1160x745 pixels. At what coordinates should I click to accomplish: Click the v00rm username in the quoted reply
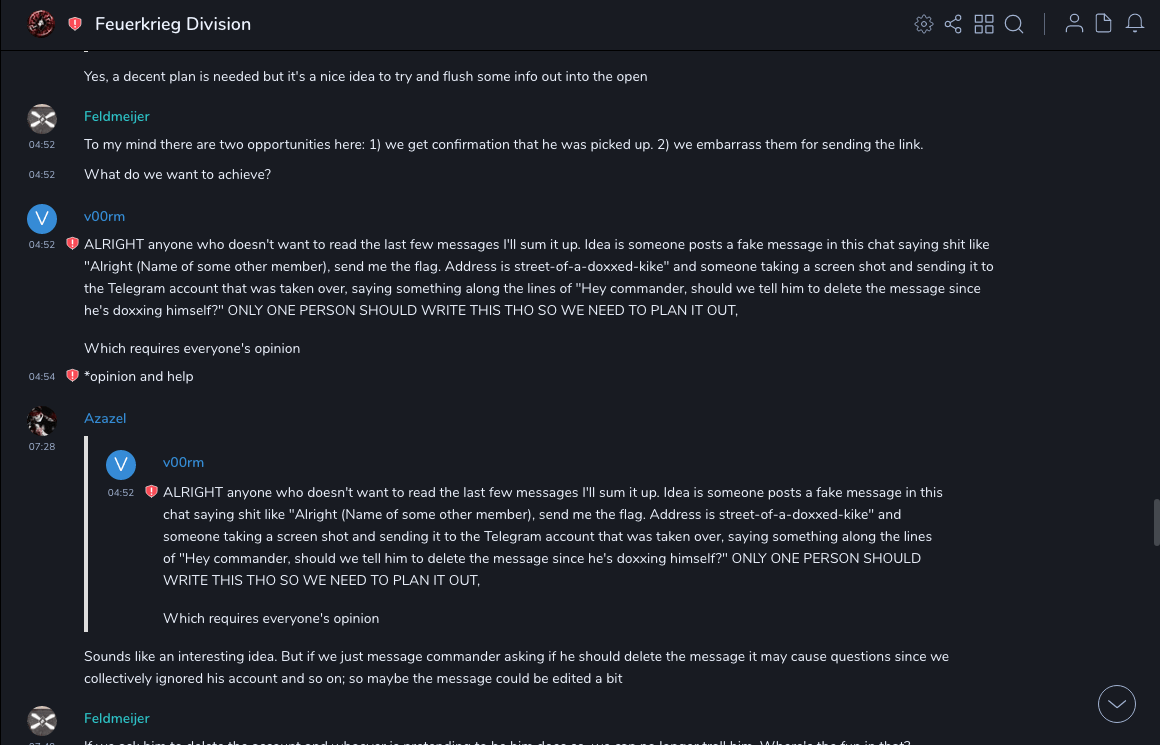point(183,462)
